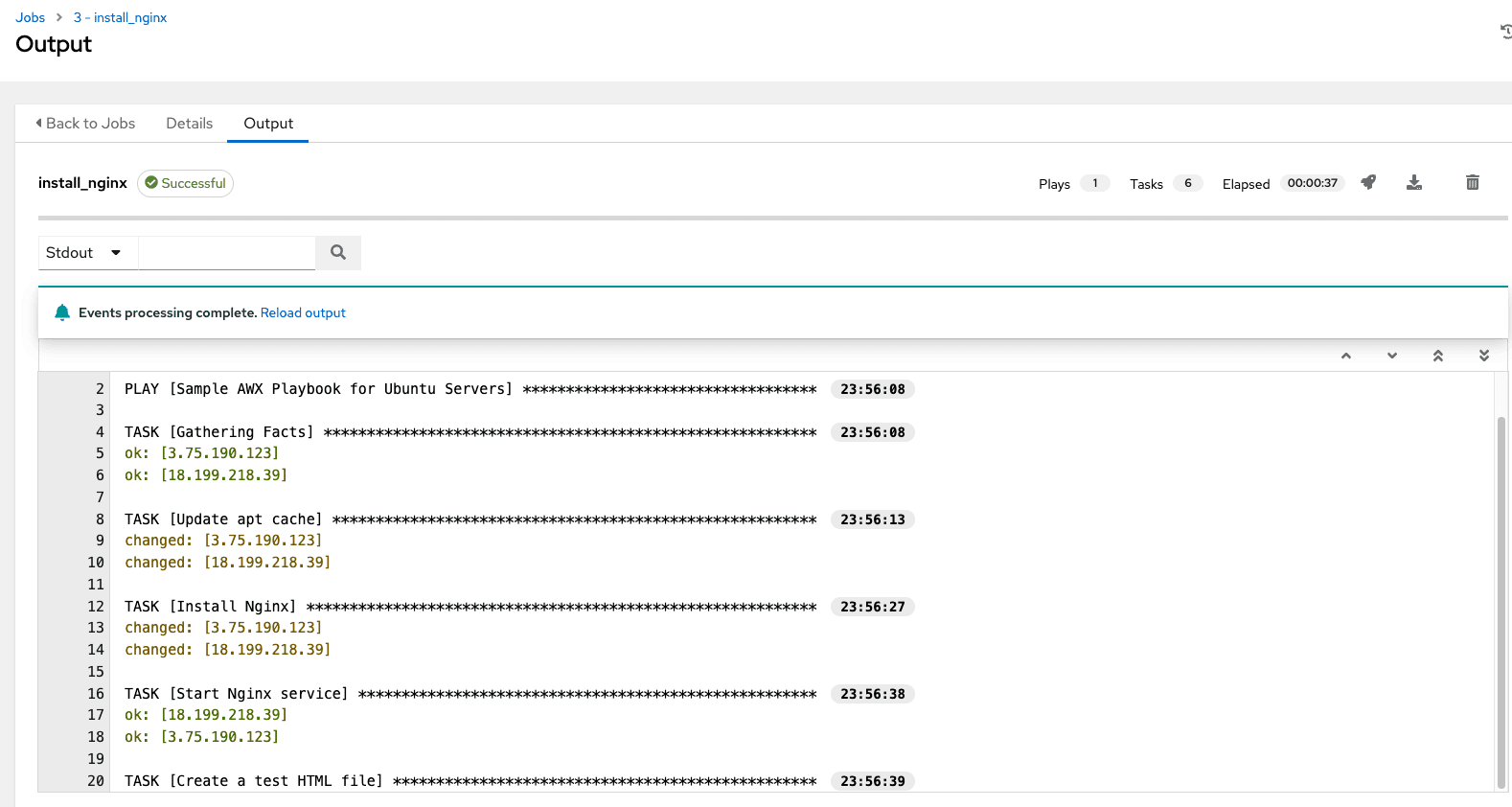Click the 23:56:39 timestamp badge
Image resolution: width=1512 pixels, height=807 pixels.
tap(873, 781)
